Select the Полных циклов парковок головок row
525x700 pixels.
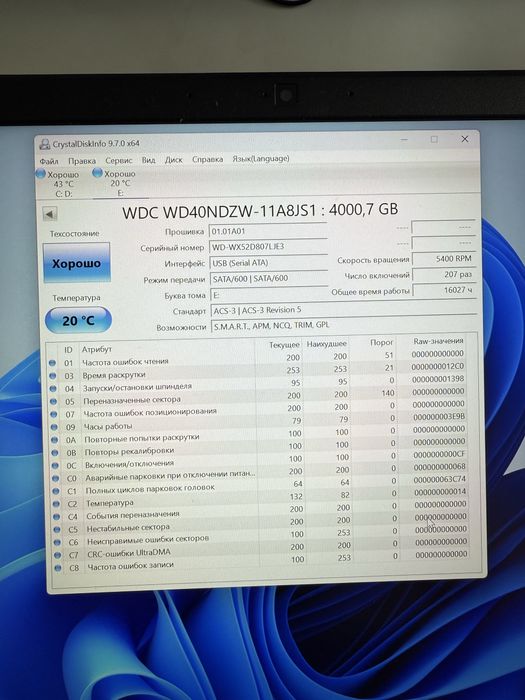point(260,485)
